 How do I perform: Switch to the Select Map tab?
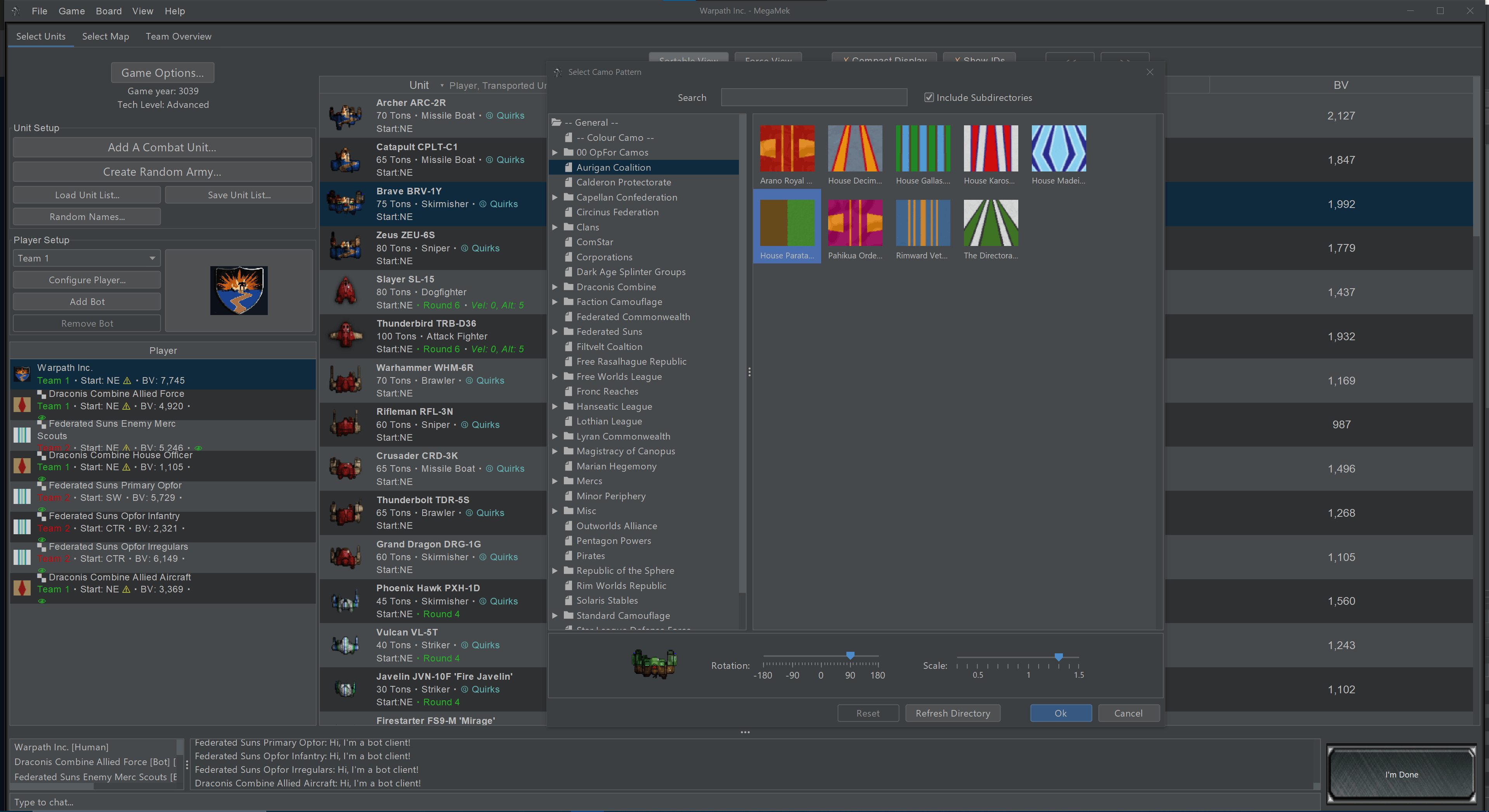click(x=105, y=36)
